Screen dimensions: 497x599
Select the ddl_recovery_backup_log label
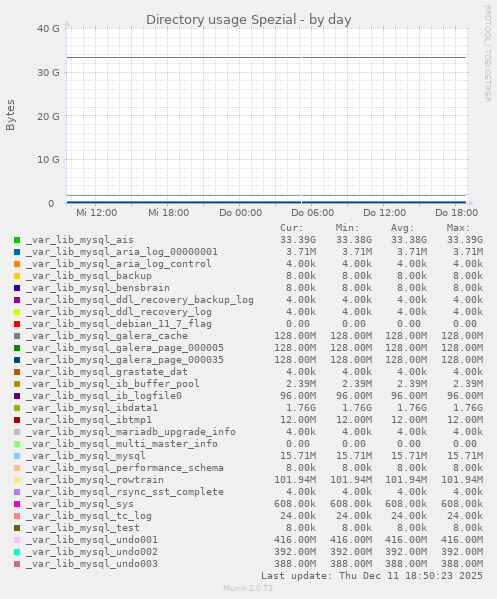pos(140,300)
